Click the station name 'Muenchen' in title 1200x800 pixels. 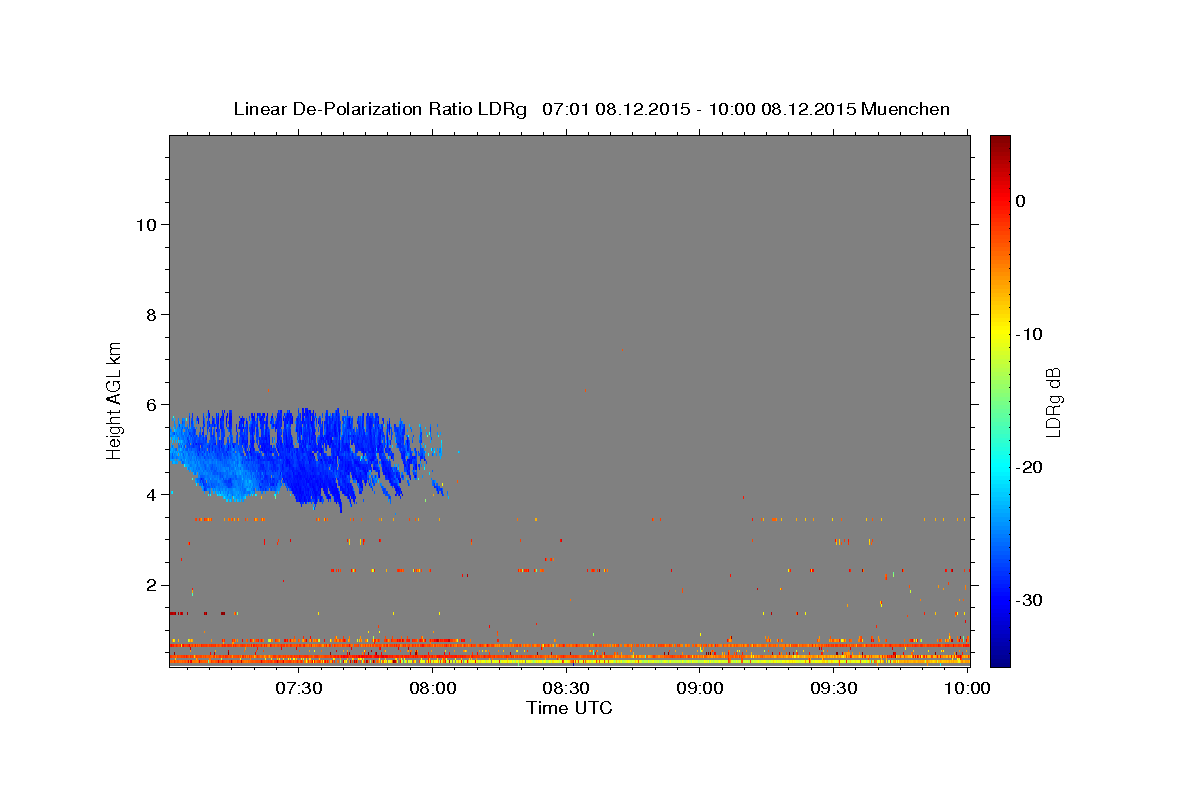coord(907,109)
